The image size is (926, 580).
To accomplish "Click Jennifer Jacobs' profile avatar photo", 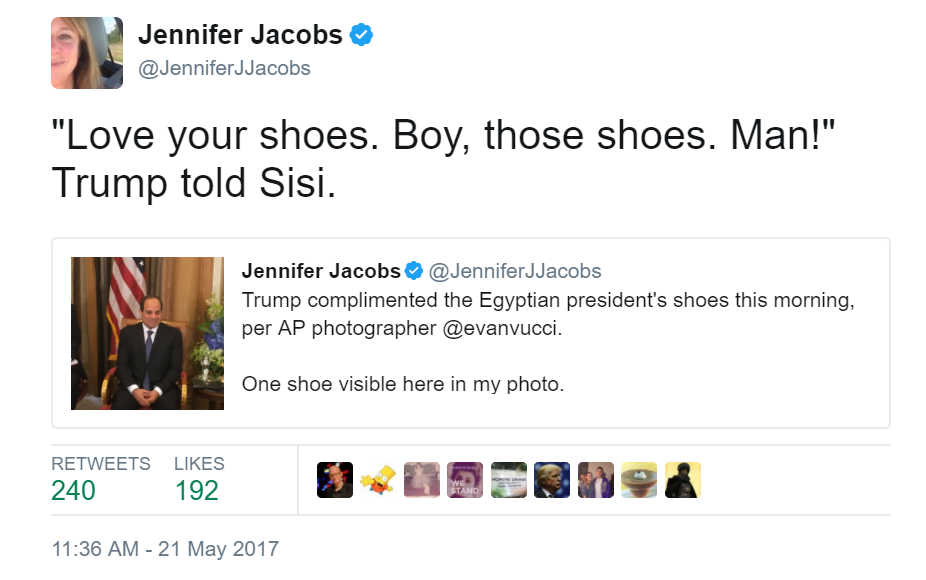I will click(x=87, y=53).
